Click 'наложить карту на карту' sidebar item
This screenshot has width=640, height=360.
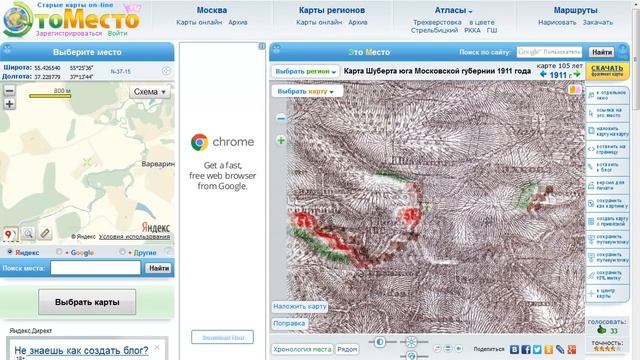(x=607, y=131)
